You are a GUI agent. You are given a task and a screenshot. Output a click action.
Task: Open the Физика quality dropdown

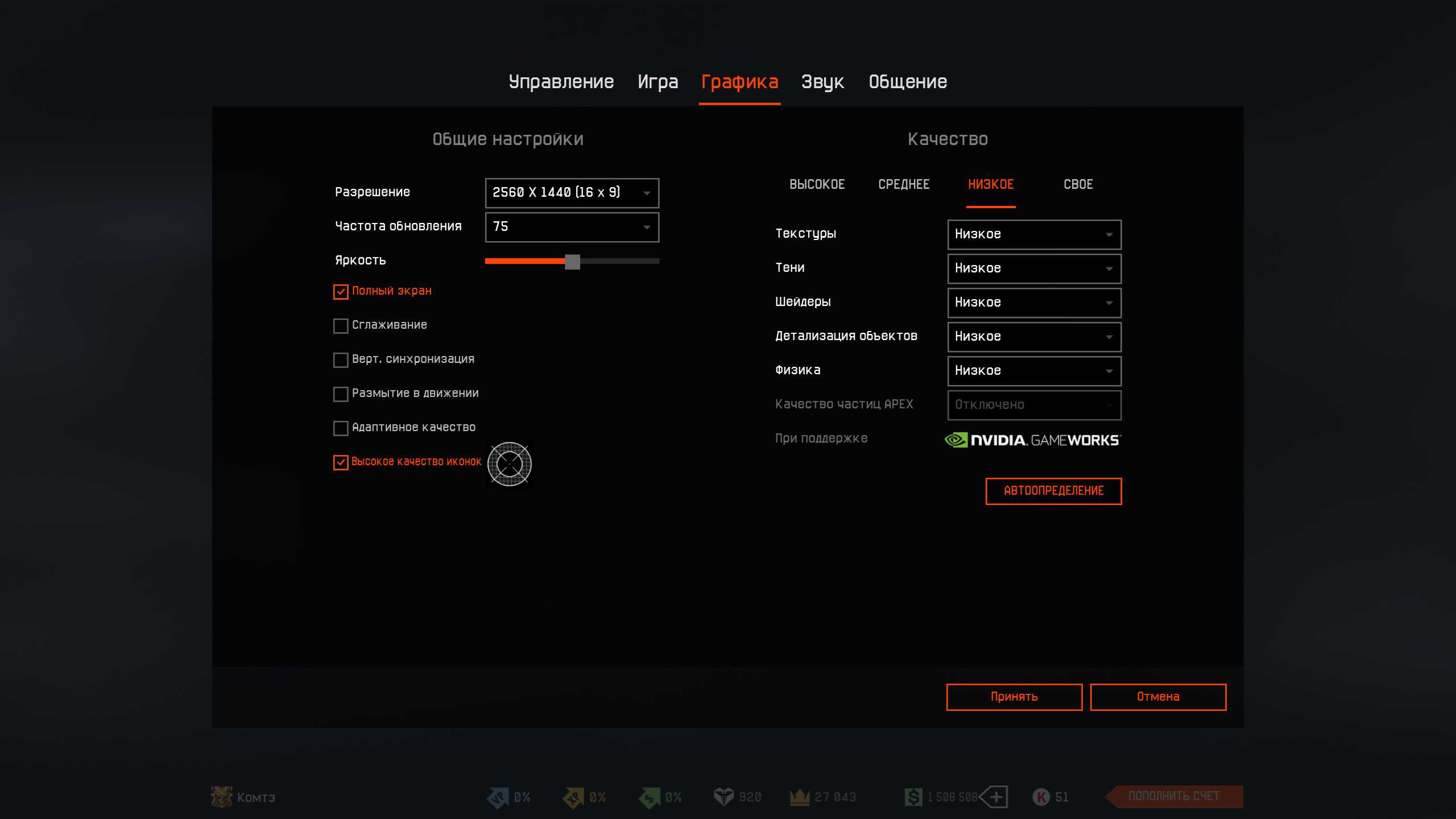point(1035,371)
